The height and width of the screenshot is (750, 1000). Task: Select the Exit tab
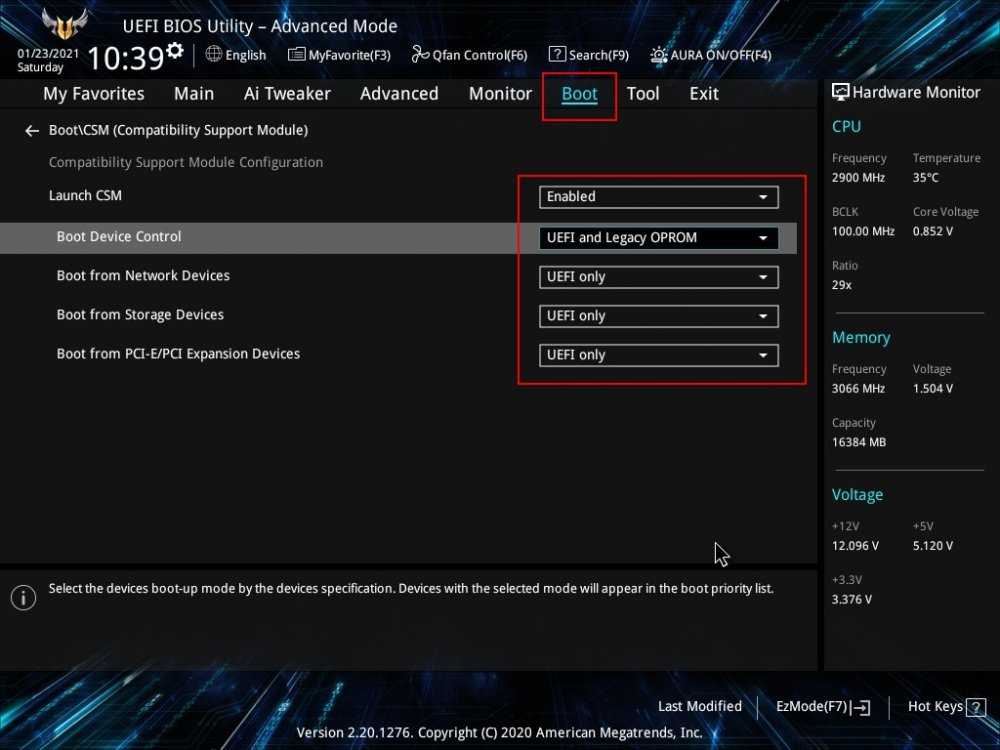pyautogui.click(x=703, y=94)
